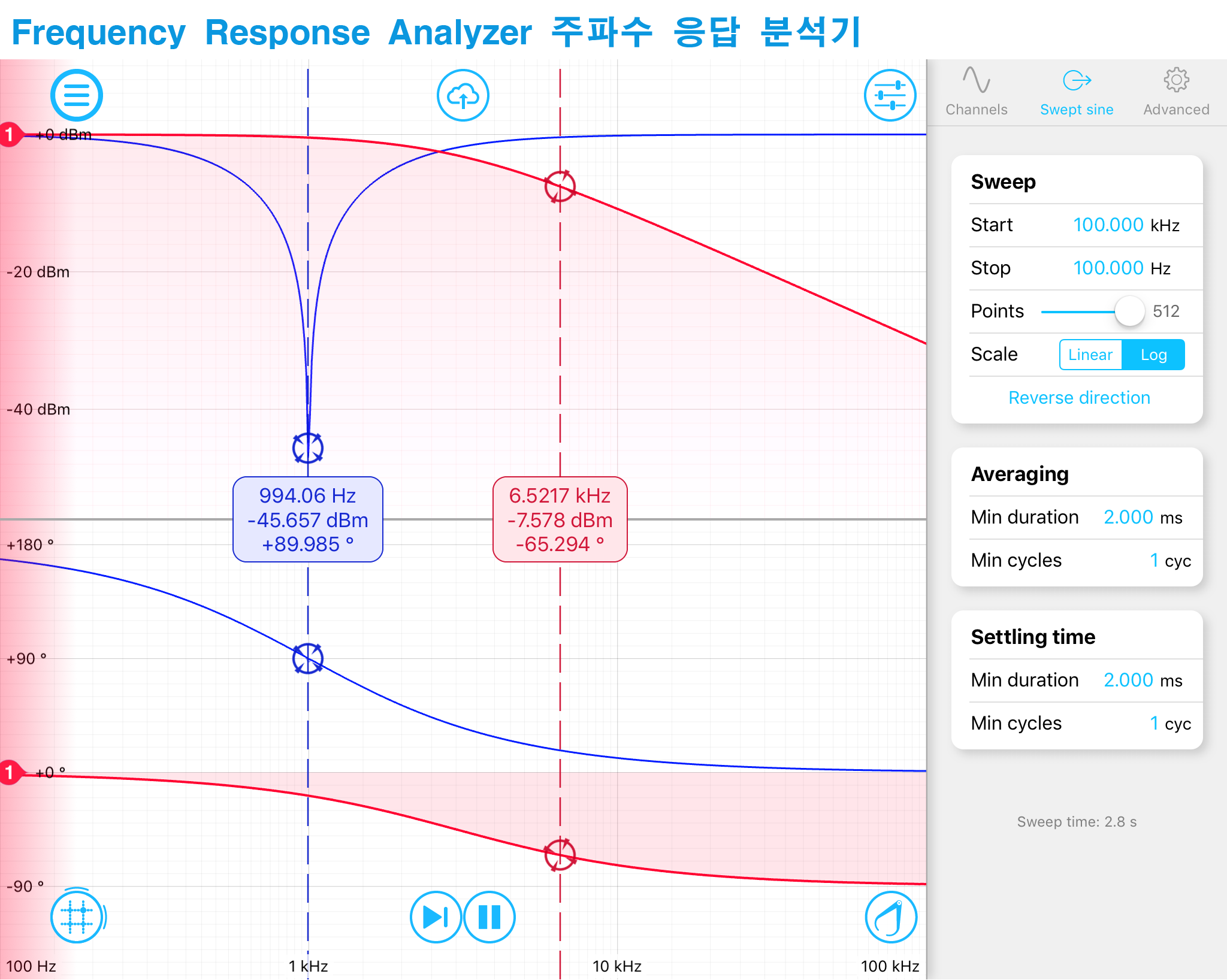Pause the running sweep
1227x980 pixels.
click(489, 917)
